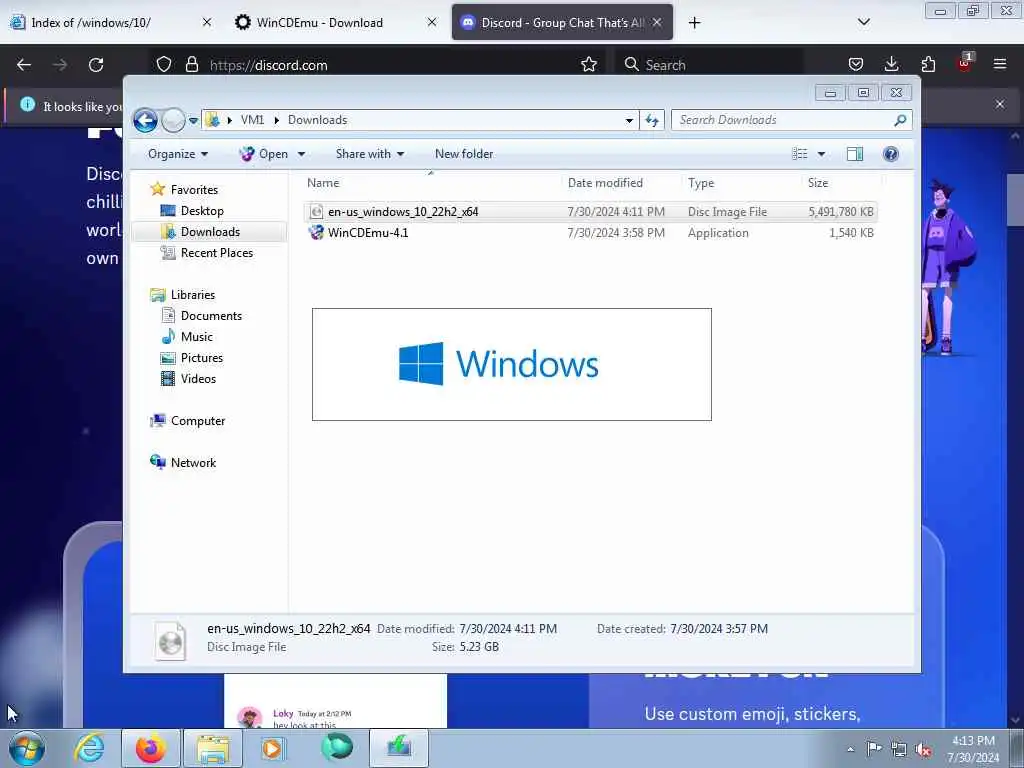Click New folder
The width and height of the screenshot is (1024, 768).
[464, 154]
